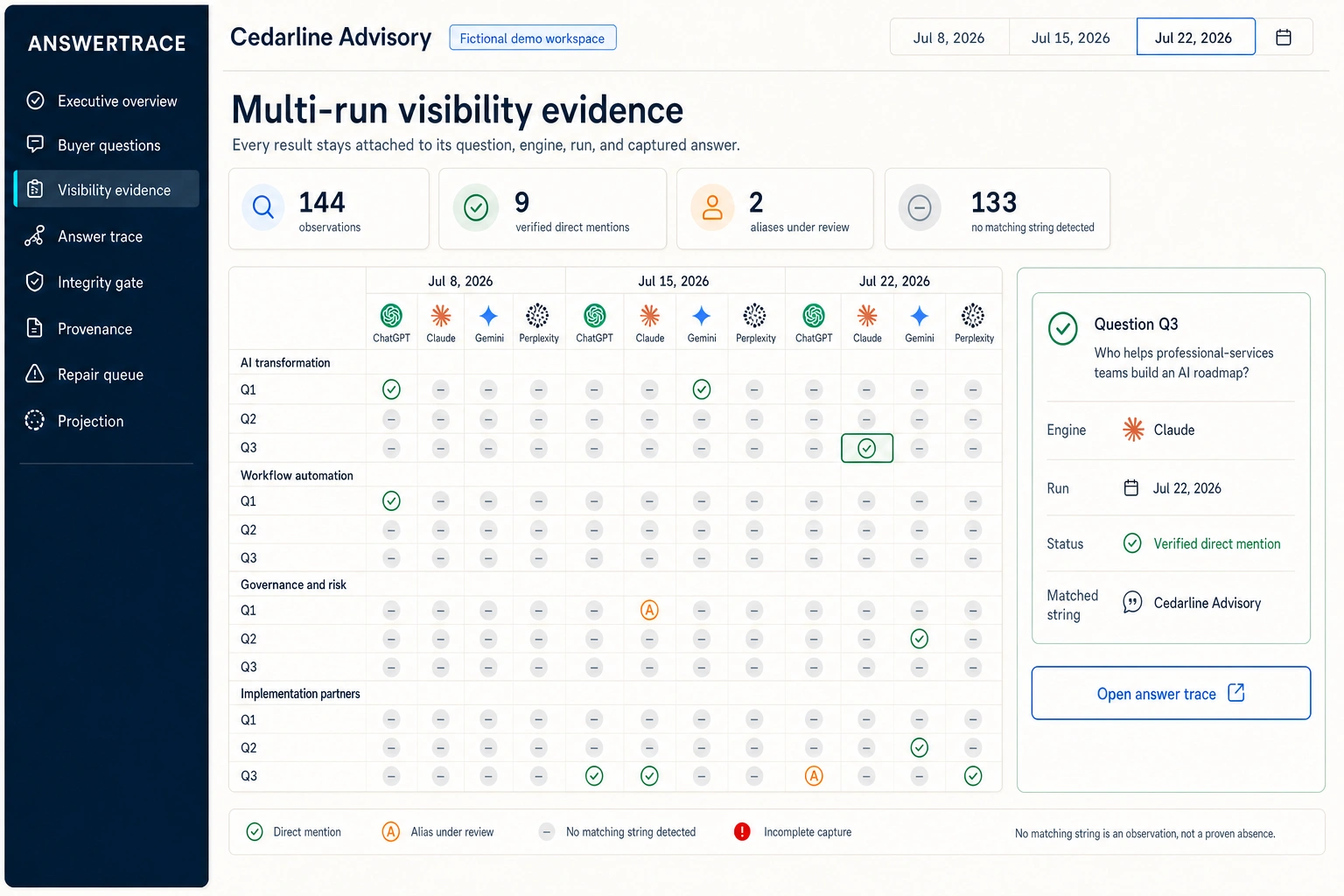
Task: Switch to the Jul 15, 2026 run tab
Action: click(x=1071, y=38)
